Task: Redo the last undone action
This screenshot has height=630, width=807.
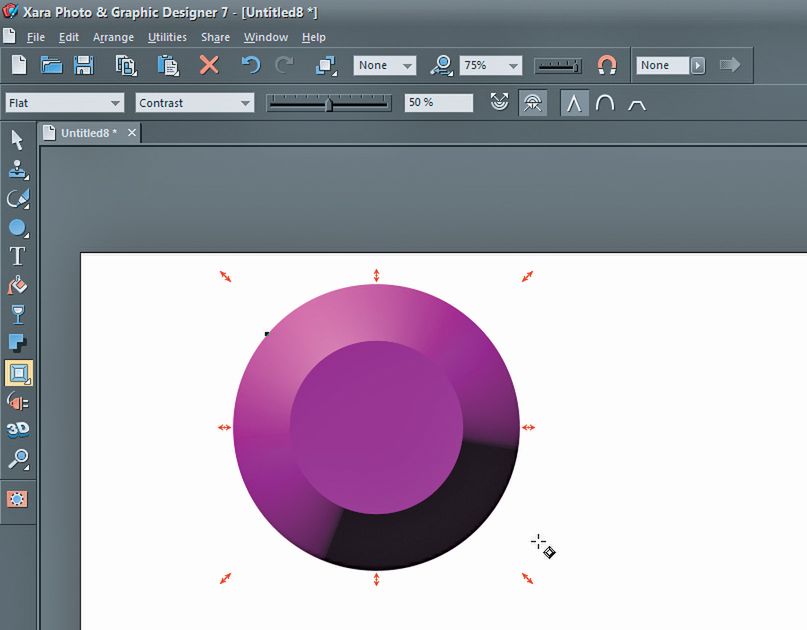Action: pyautogui.click(x=284, y=65)
